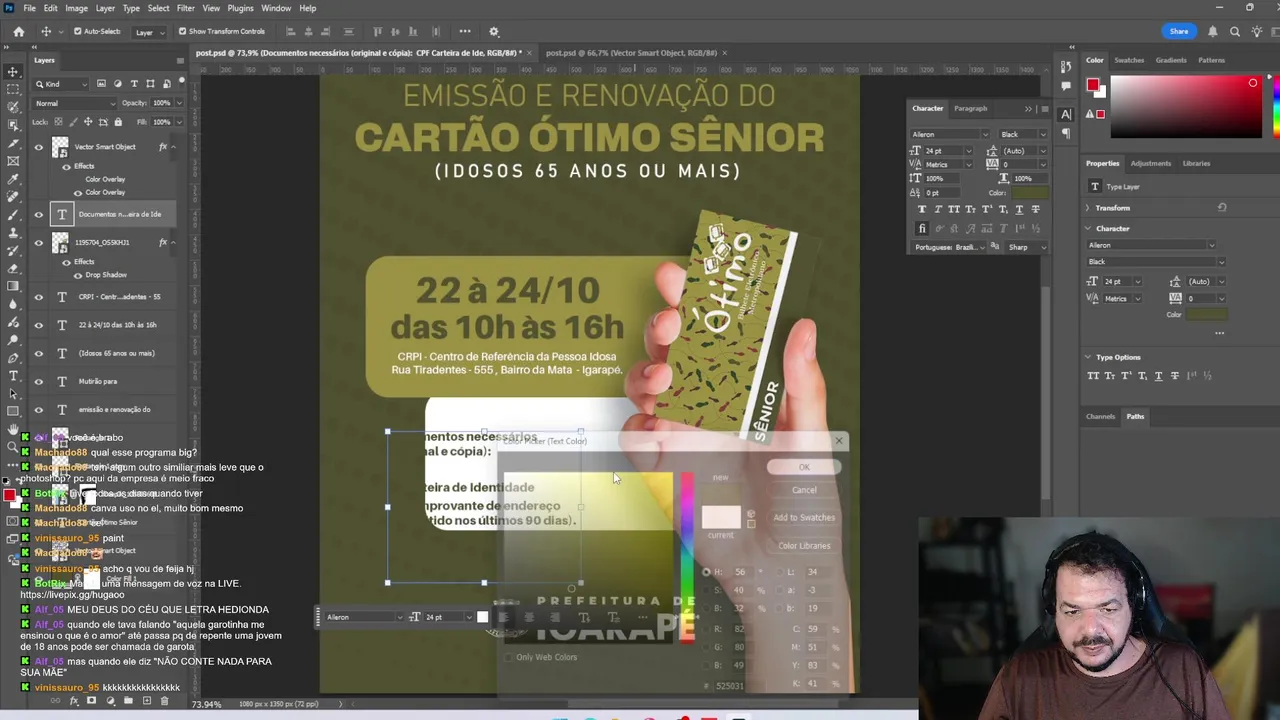Select the Hand tool

tap(13, 430)
